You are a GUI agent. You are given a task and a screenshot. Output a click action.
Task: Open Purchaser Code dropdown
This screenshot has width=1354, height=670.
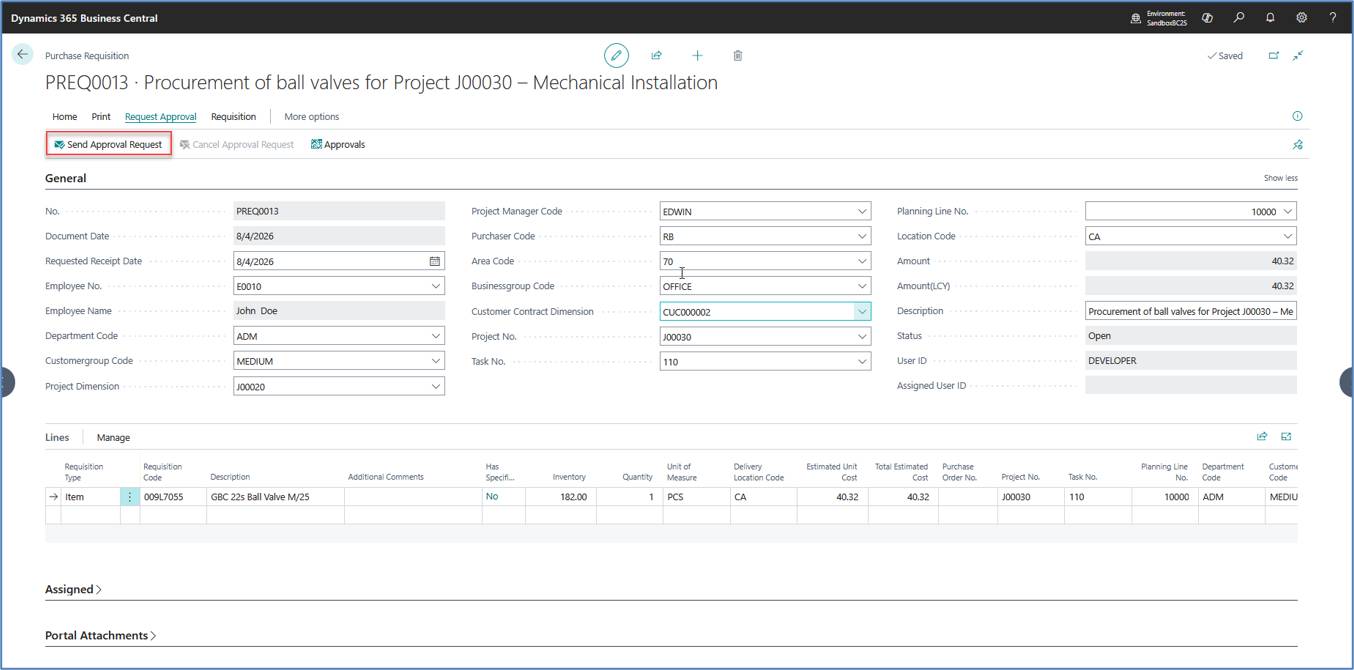862,236
